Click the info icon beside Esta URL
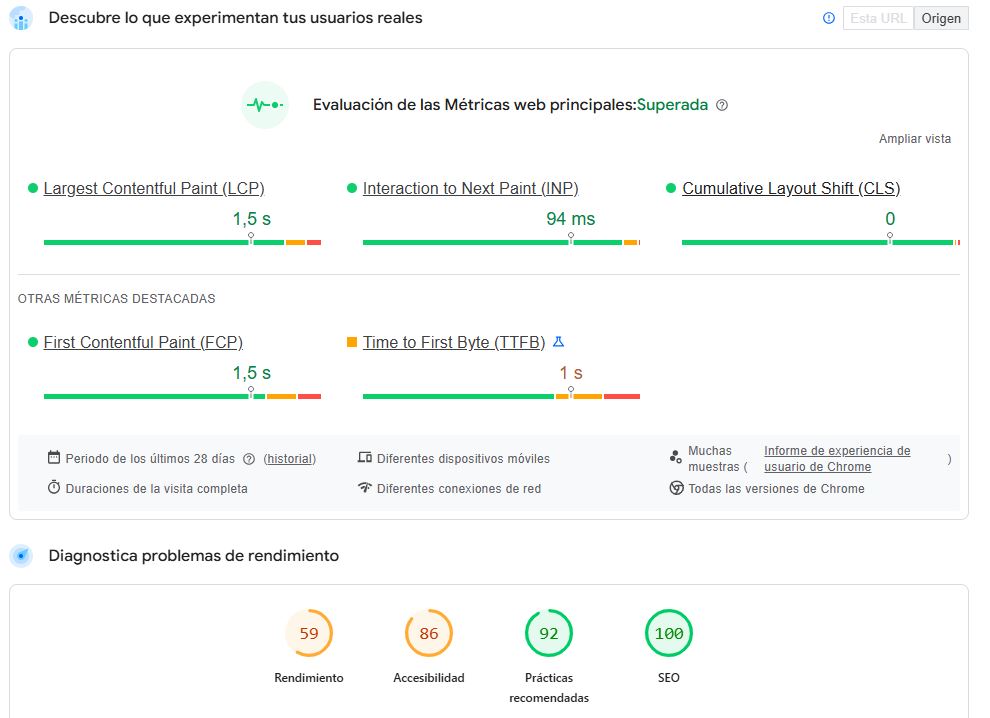The width and height of the screenshot is (990, 718). coord(828,18)
